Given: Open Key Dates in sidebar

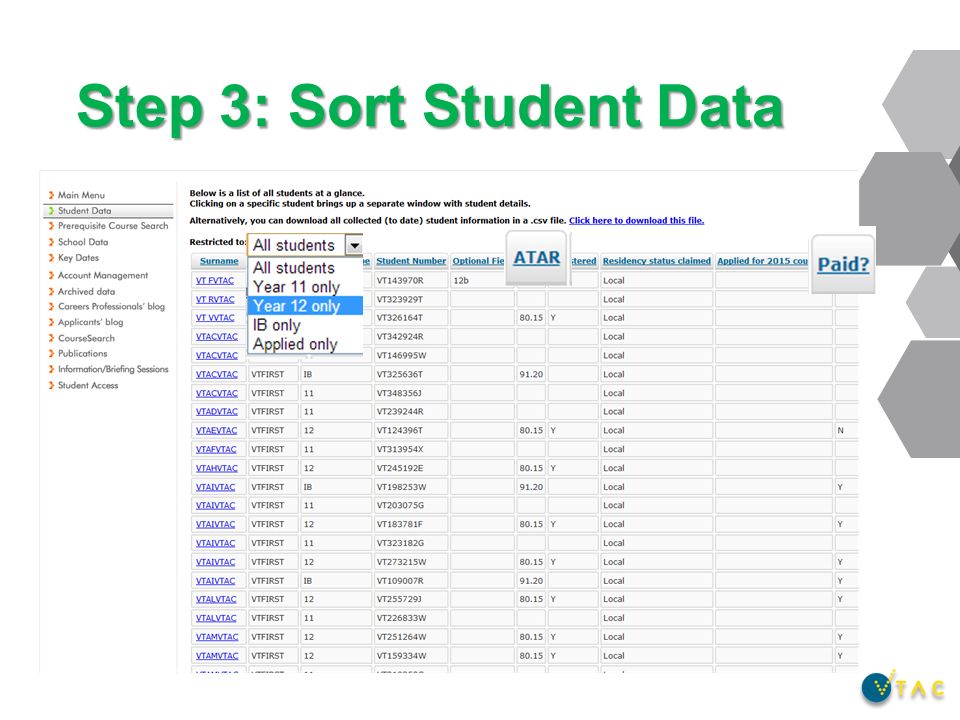Looking at the screenshot, I should click(78, 258).
